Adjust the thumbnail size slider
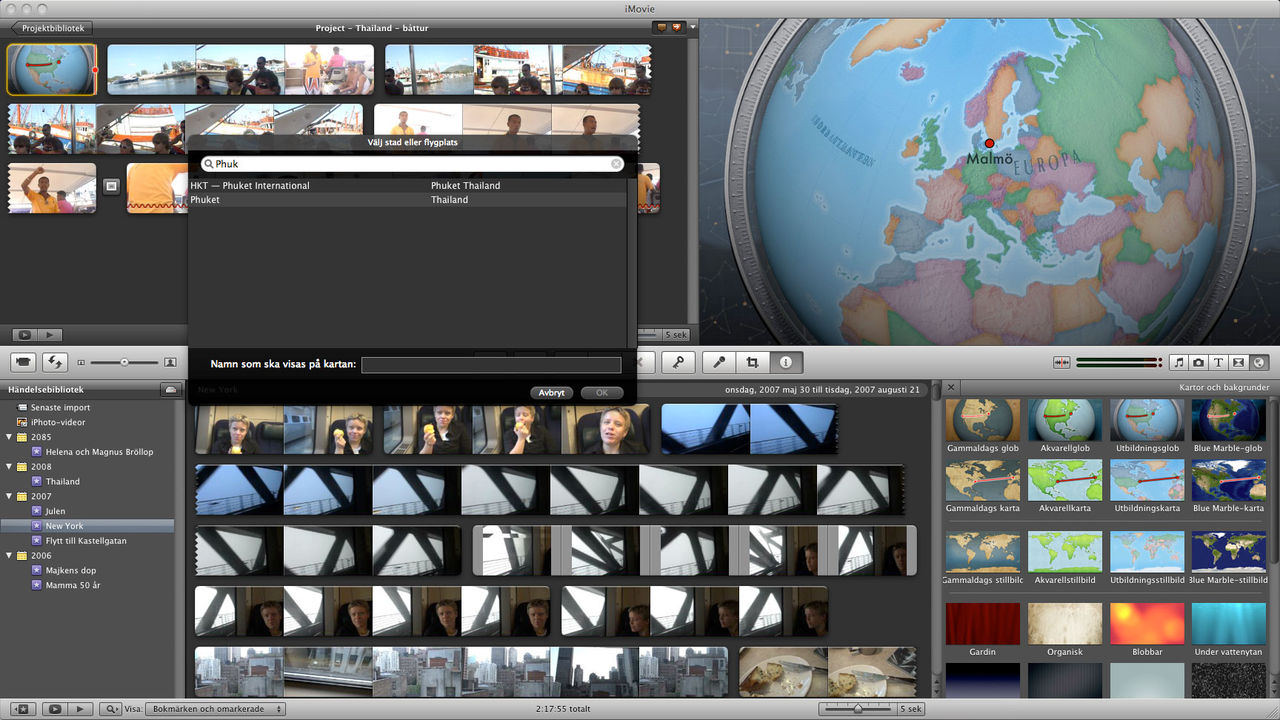 pos(124,362)
